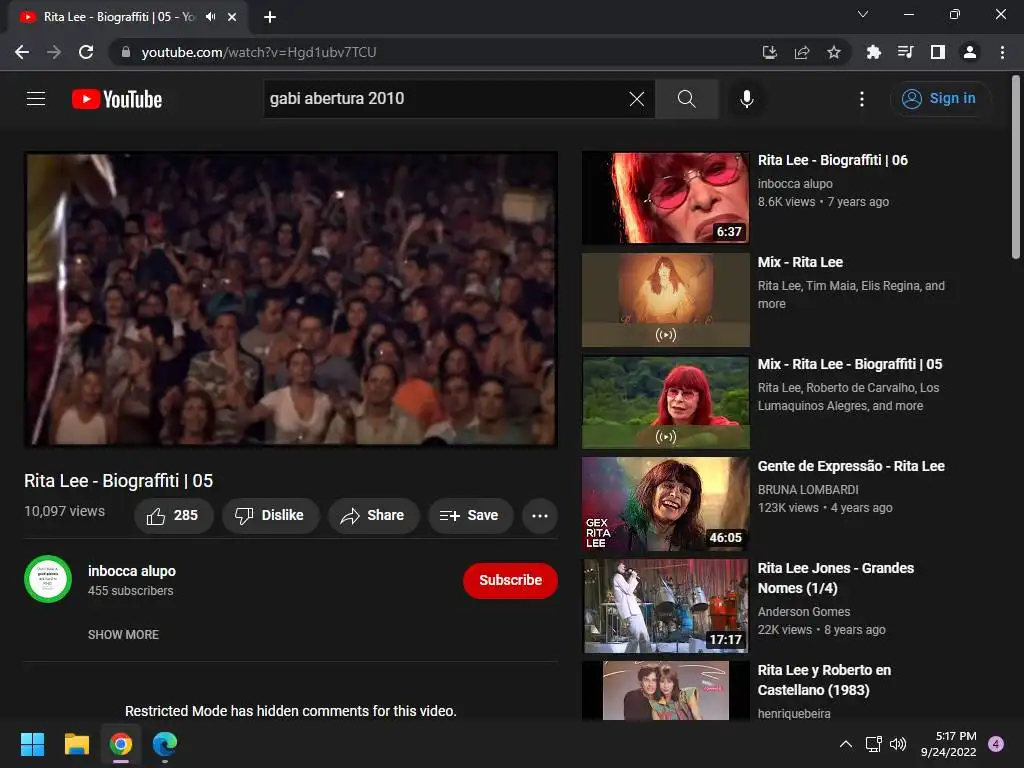This screenshot has height=768, width=1024.
Task: Reload the page
Action: [x=86, y=52]
